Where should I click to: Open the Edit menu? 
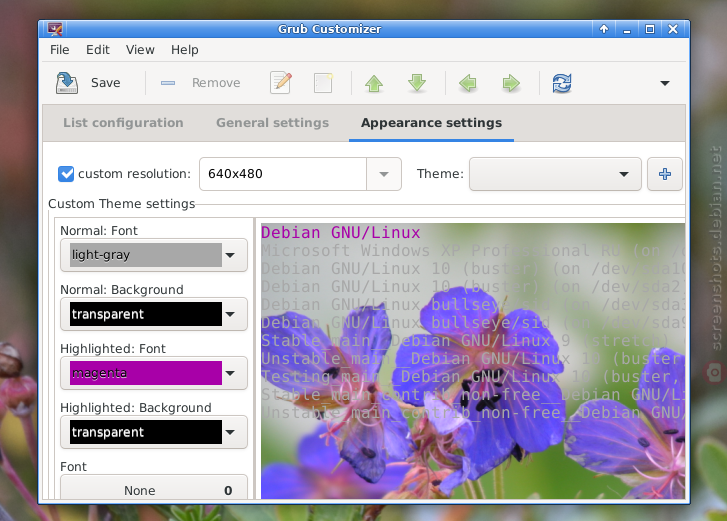(x=98, y=50)
